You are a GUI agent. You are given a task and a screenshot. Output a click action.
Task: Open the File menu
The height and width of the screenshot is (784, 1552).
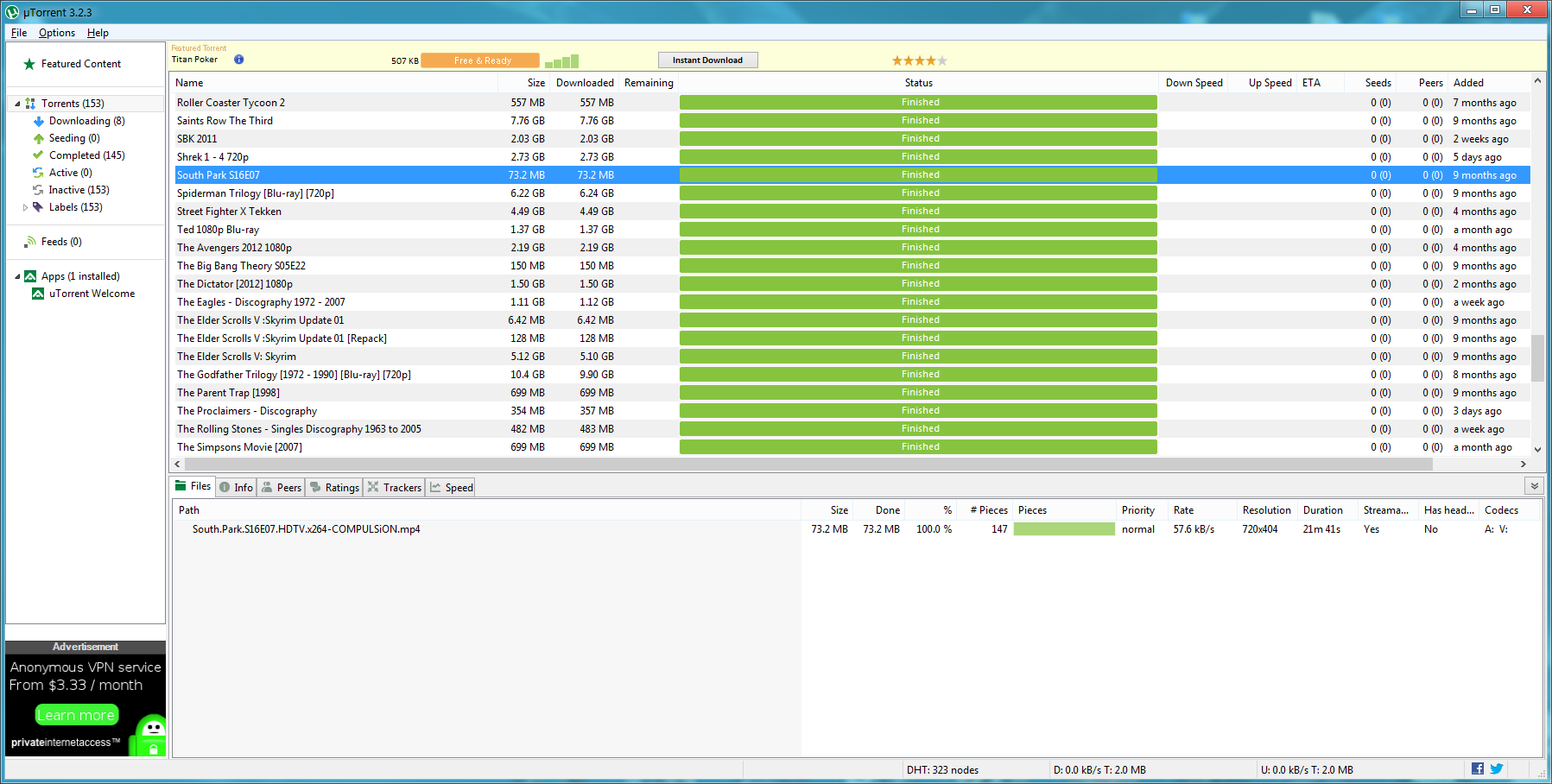coord(19,33)
